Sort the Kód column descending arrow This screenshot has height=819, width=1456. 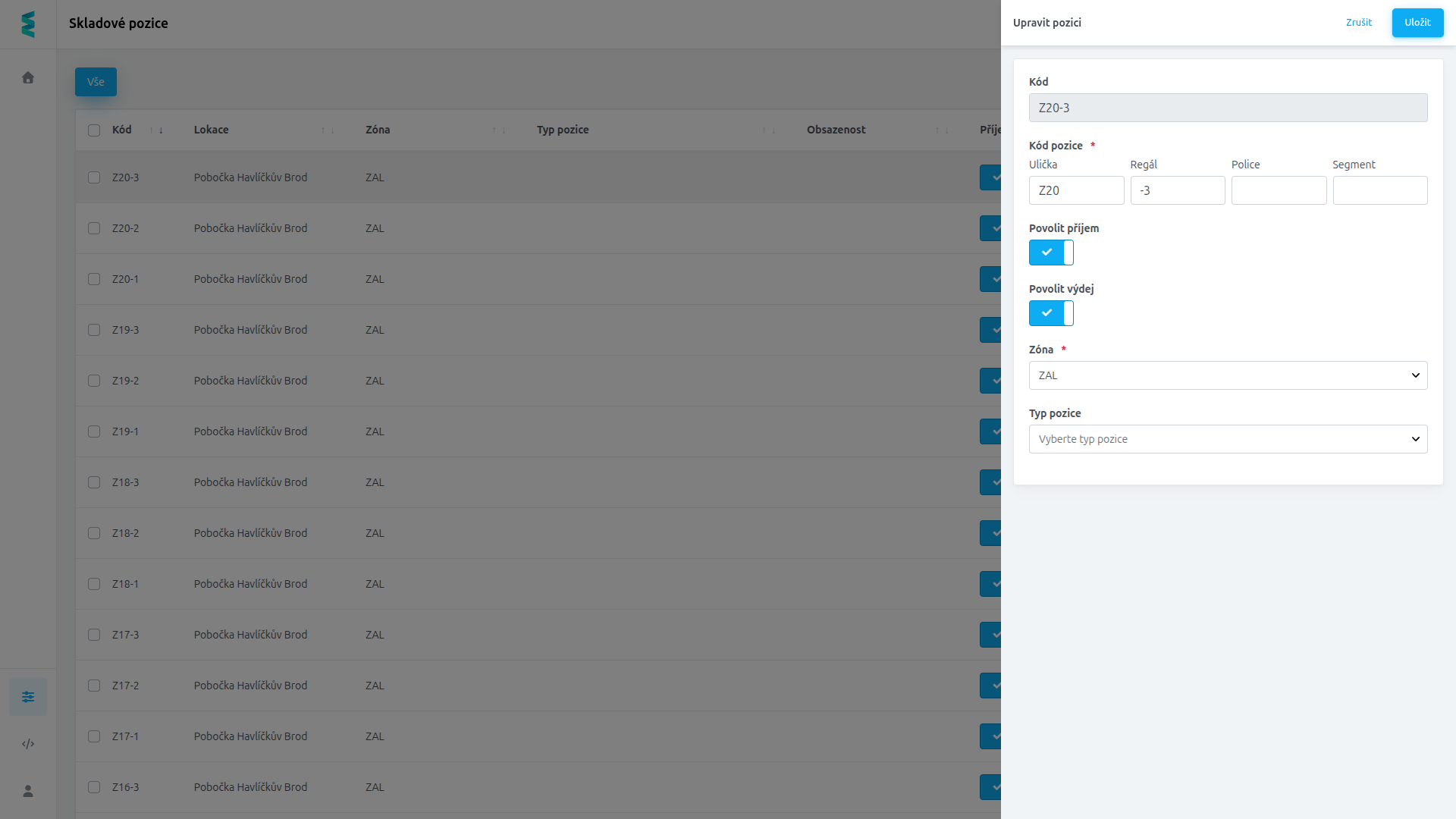click(161, 130)
